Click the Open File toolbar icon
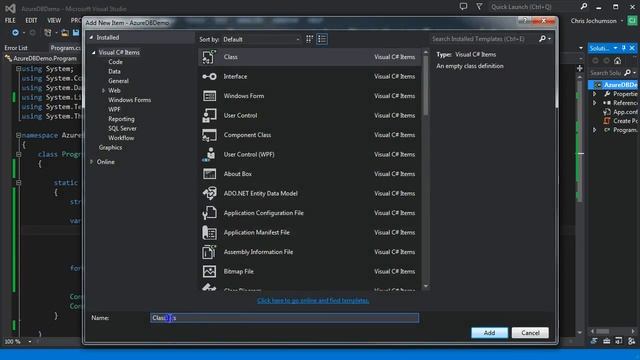 [64, 33]
